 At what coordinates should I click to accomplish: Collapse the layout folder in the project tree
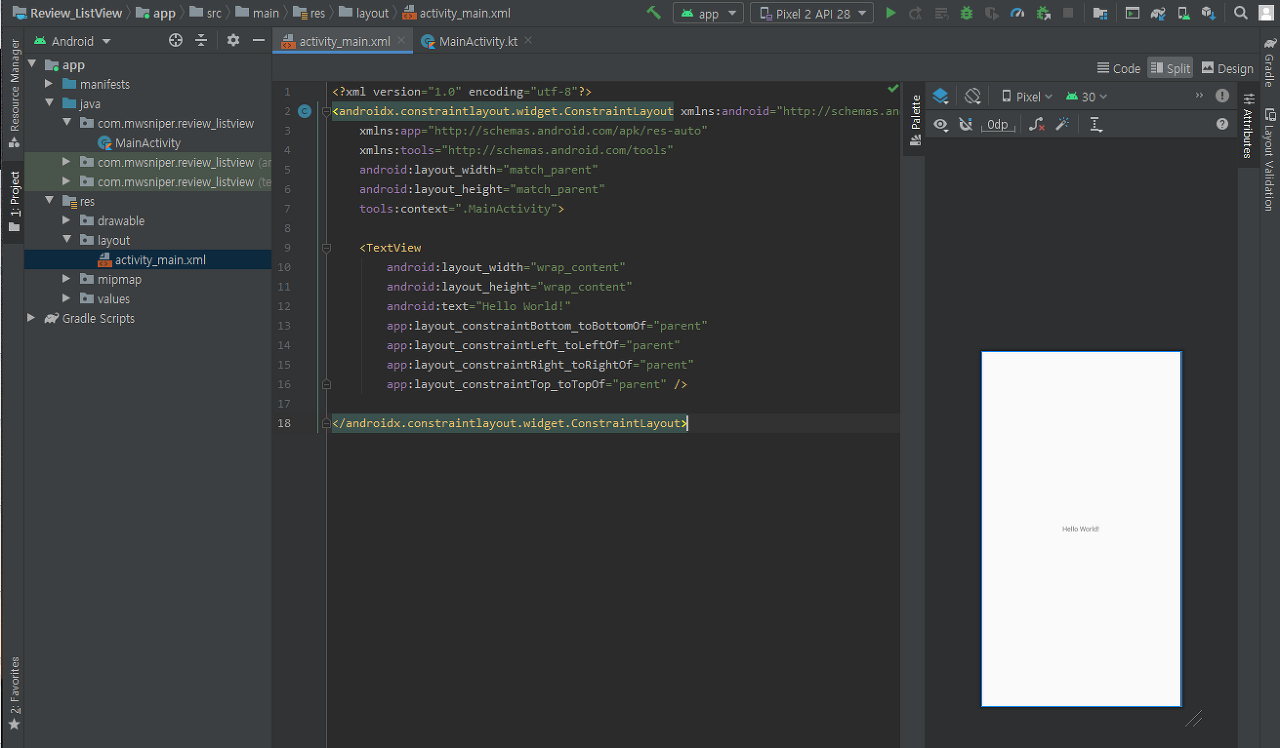point(67,240)
